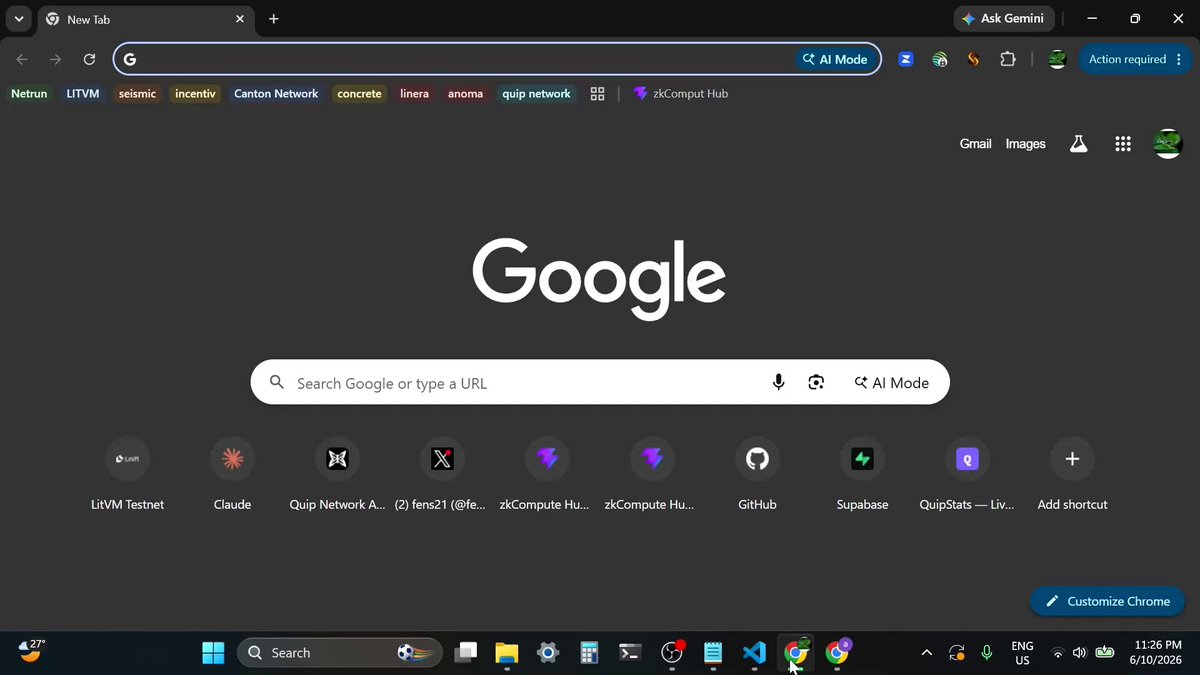Open Visual Studio Code from taskbar

point(754,653)
